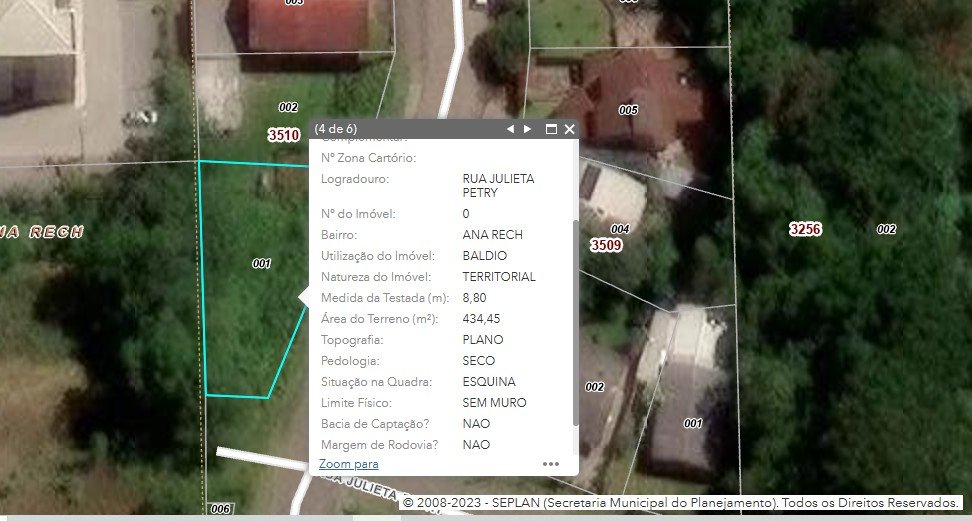972x521 pixels.
Task: Click the SEPLAN copyright attribution text
Action: (x=682, y=502)
